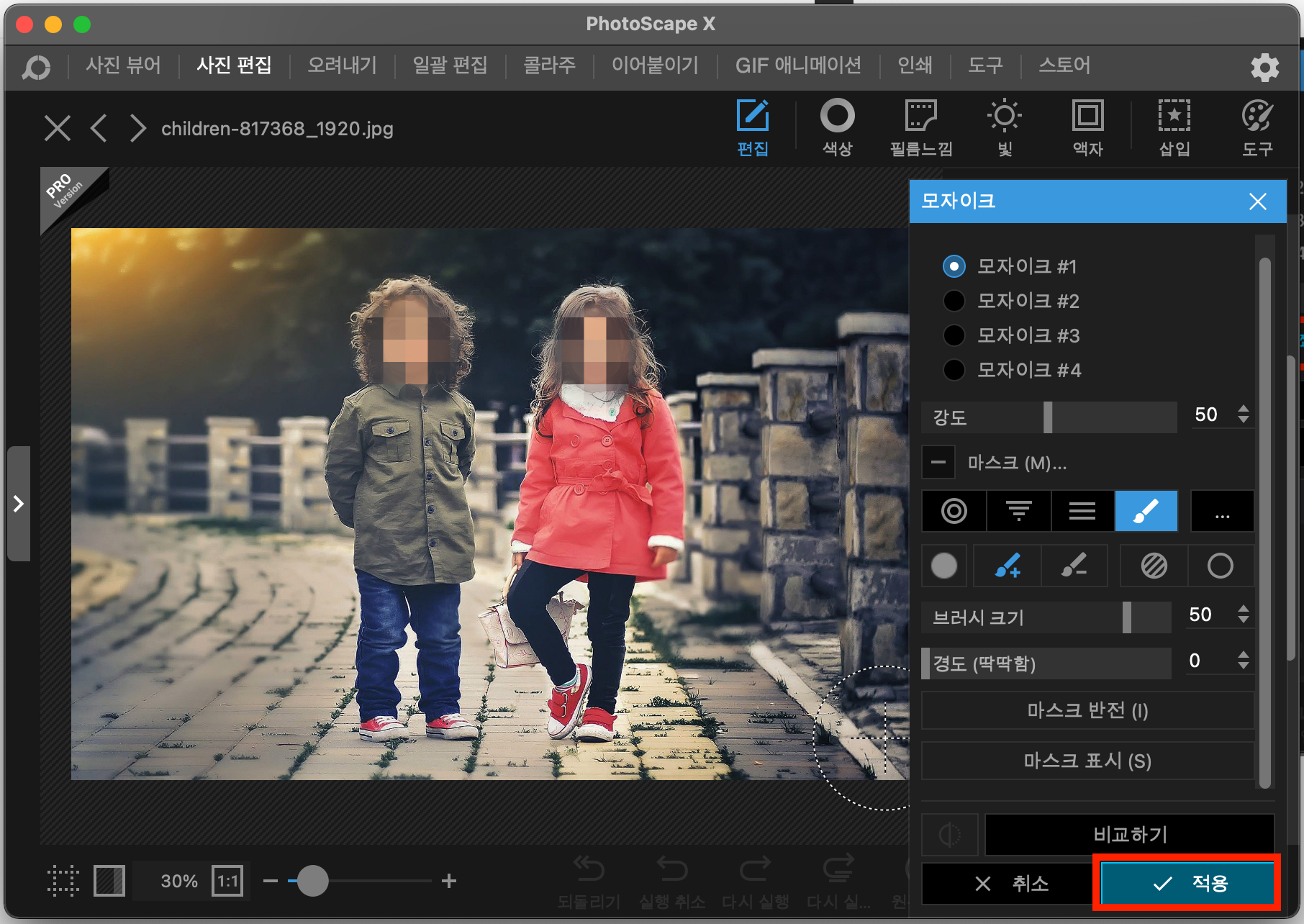The image size is (1304, 924).
Task: Select the solid circle brush shape
Action: point(944,566)
